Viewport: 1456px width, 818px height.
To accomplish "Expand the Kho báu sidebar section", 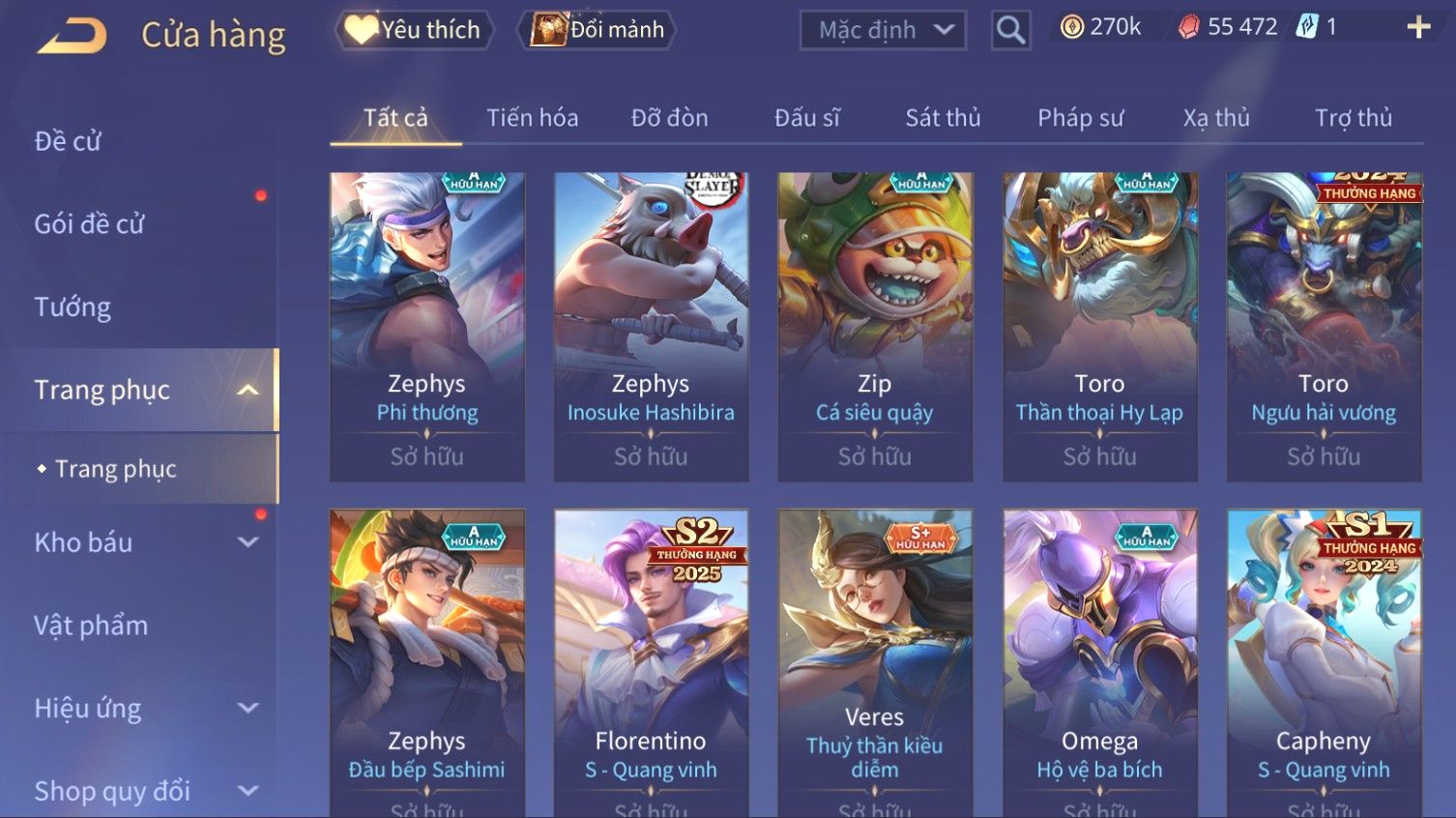I will pyautogui.click(x=248, y=542).
